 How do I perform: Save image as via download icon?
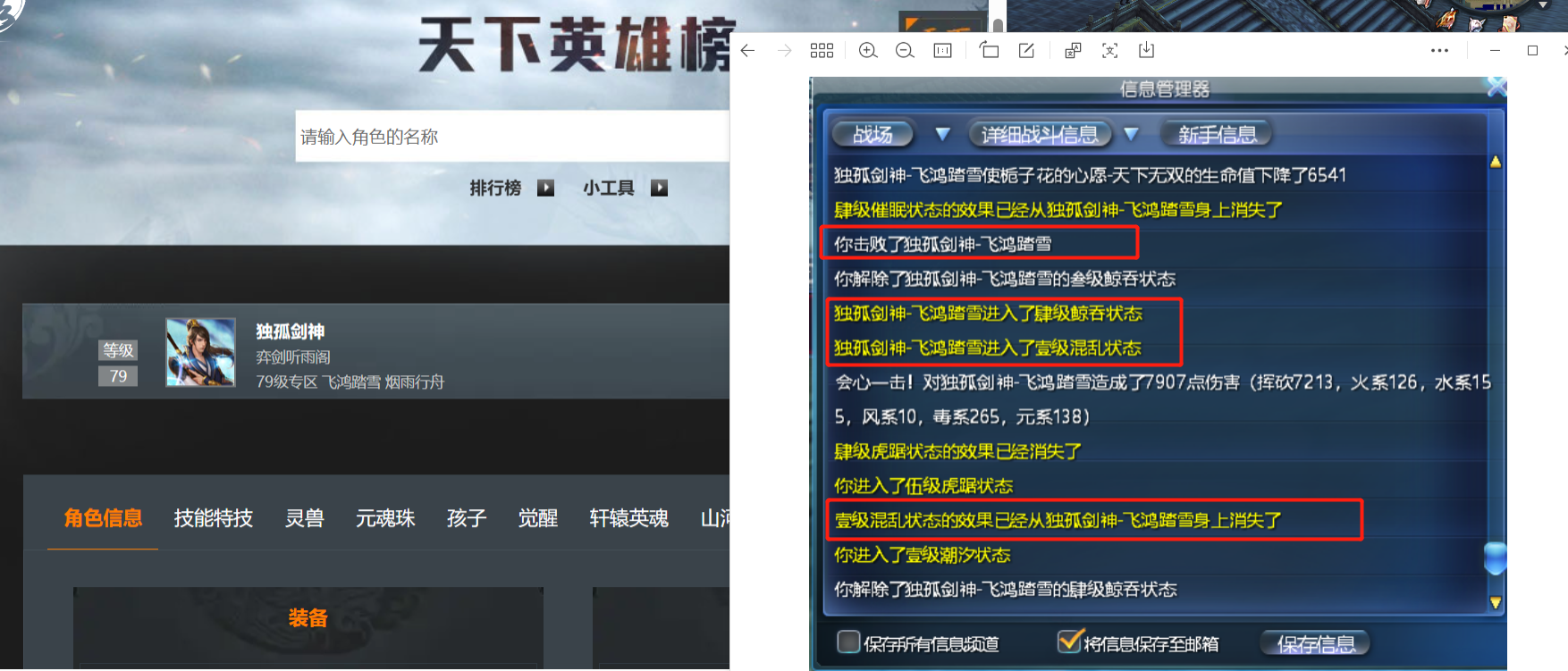coord(1147,50)
